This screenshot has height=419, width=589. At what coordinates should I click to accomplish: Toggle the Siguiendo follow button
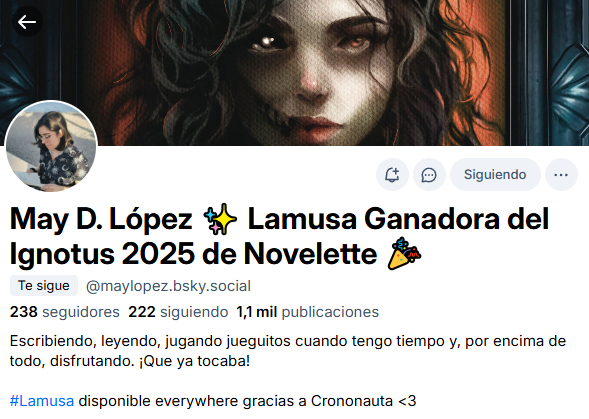click(495, 175)
